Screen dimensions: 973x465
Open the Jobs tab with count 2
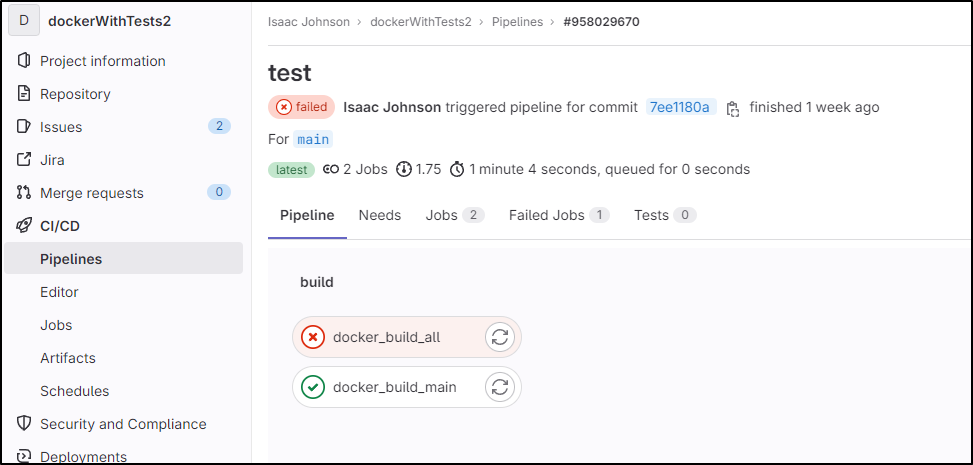click(x=455, y=215)
